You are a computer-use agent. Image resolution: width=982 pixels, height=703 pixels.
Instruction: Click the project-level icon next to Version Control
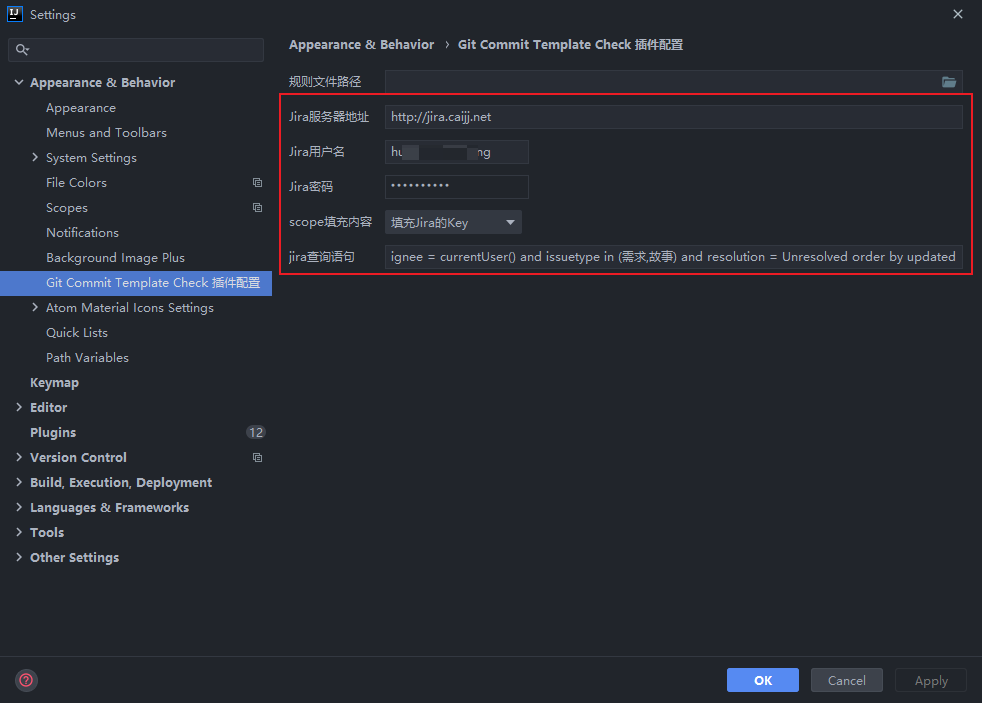pyautogui.click(x=257, y=458)
